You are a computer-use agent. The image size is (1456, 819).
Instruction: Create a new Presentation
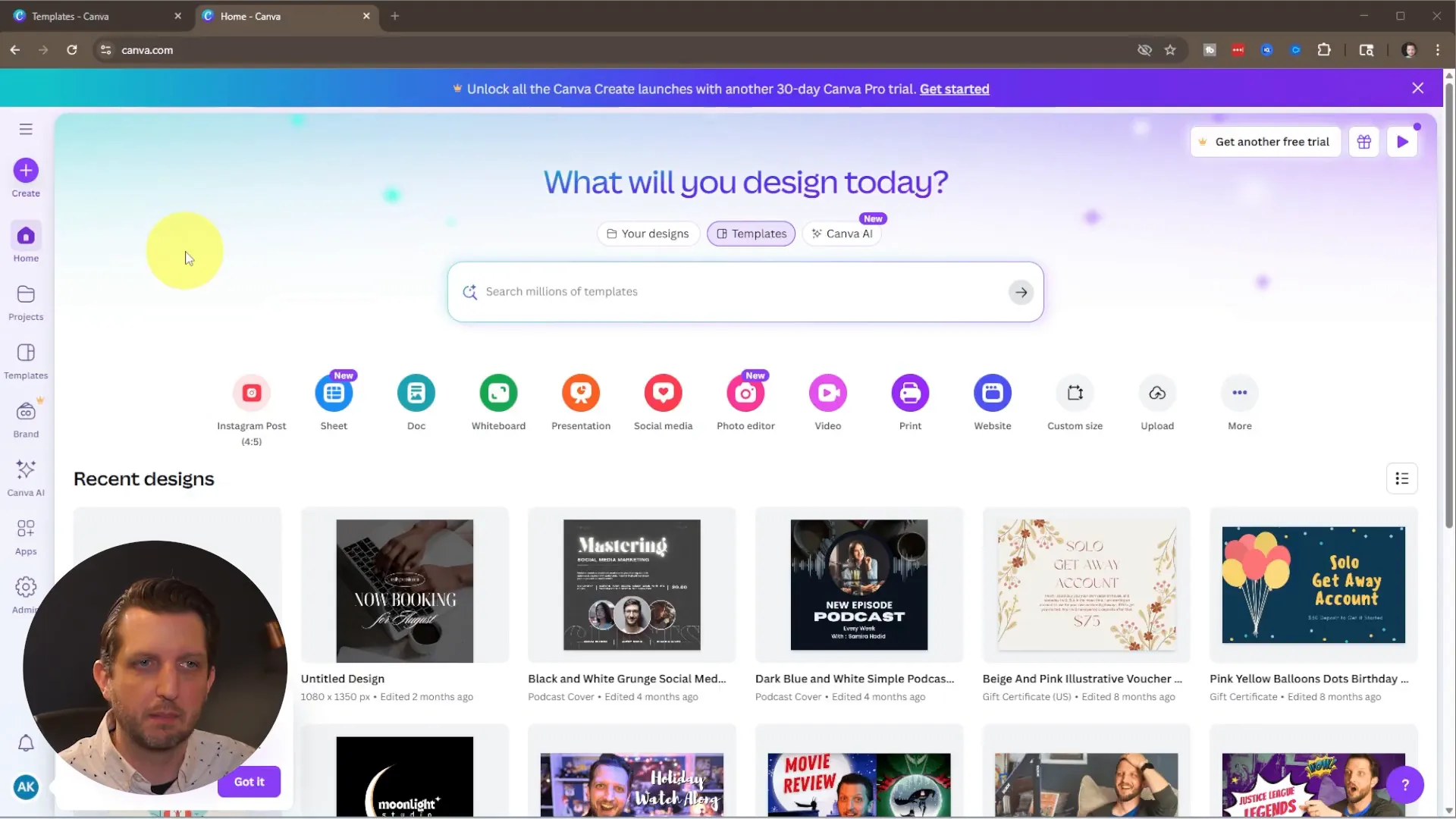[581, 393]
